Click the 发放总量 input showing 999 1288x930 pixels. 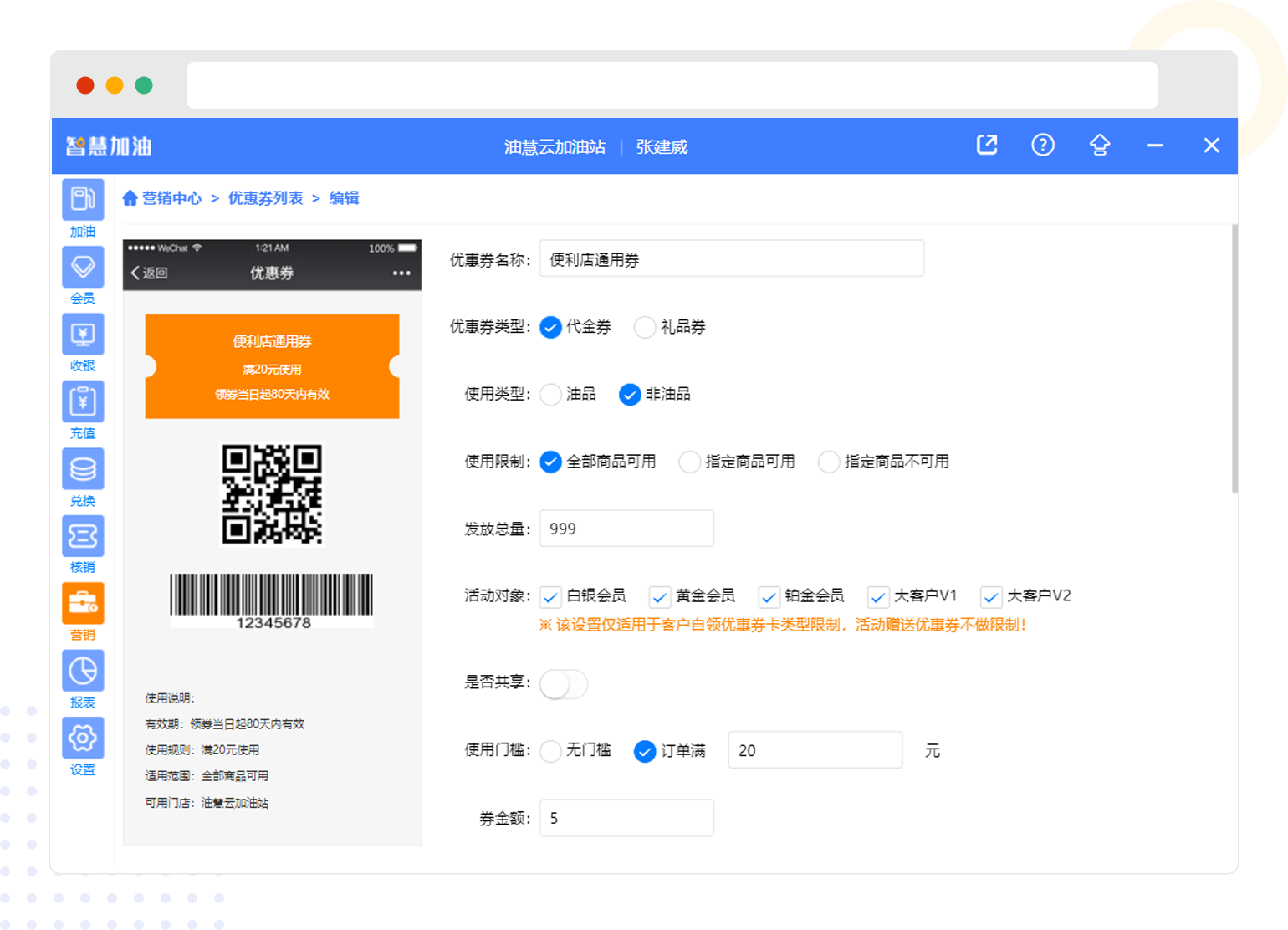pyautogui.click(x=626, y=528)
